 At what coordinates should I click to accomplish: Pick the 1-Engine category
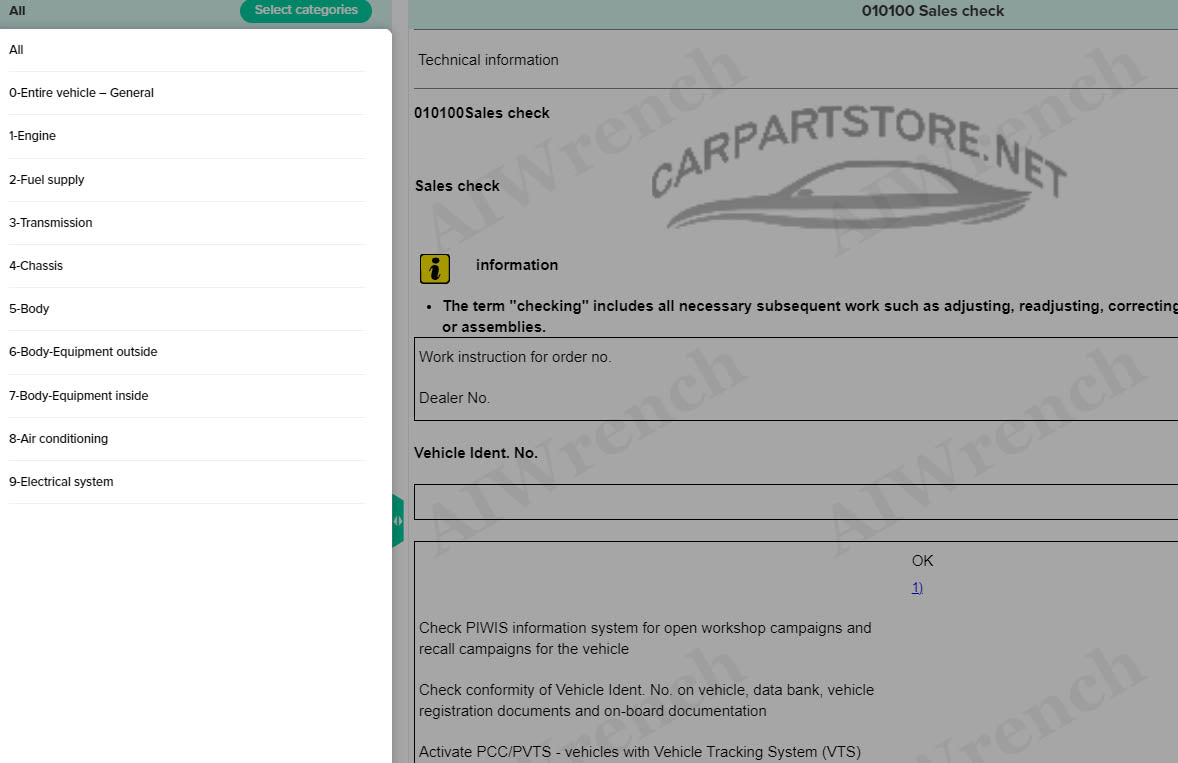[x=33, y=136]
